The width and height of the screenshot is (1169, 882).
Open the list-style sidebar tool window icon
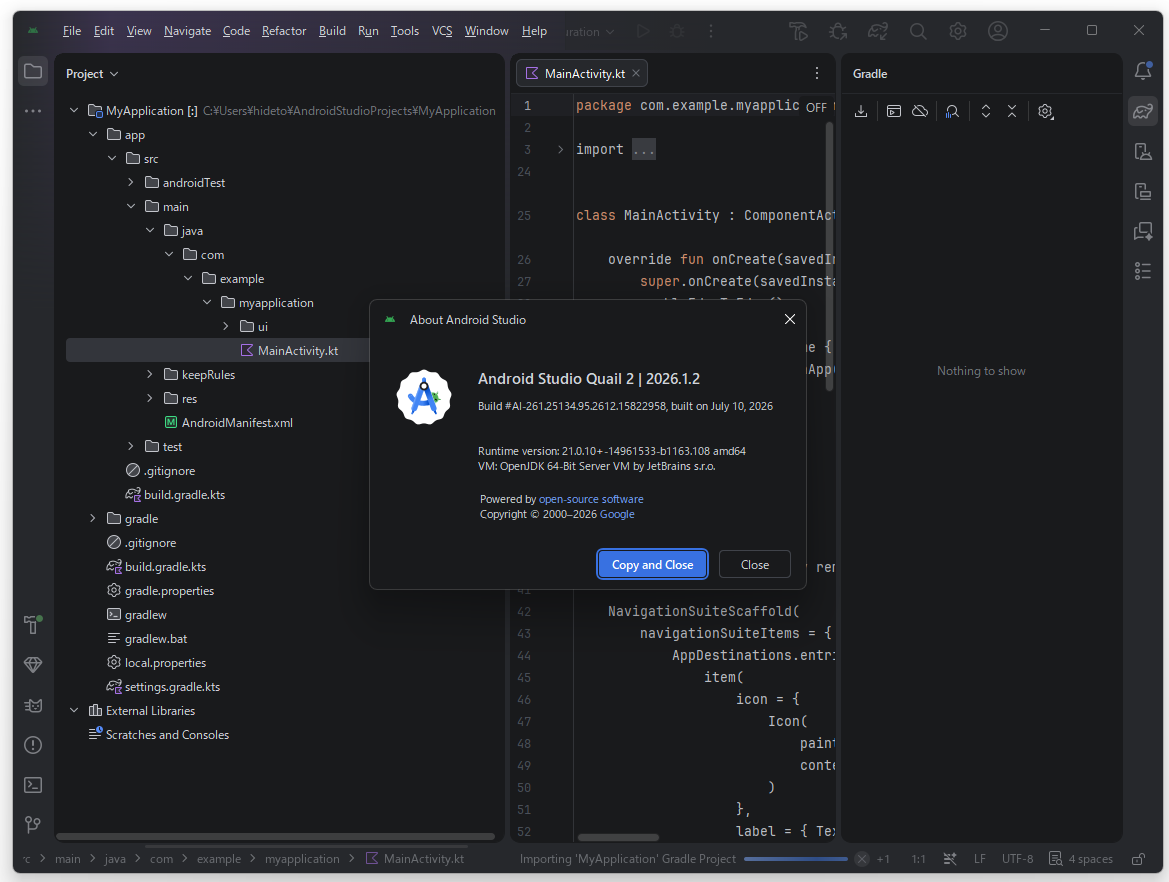click(1143, 271)
